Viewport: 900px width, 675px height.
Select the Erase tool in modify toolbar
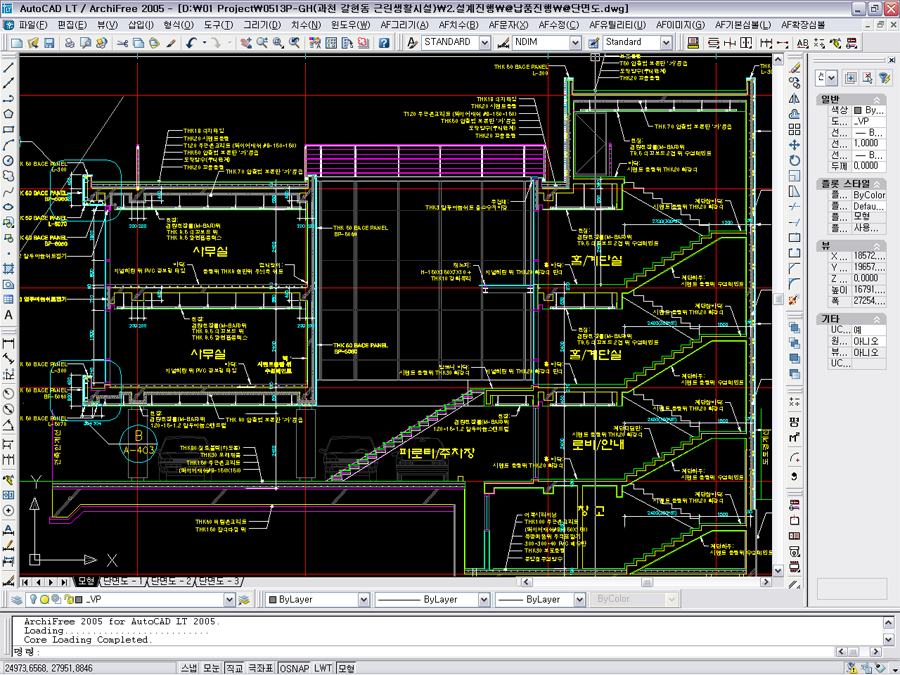794,66
